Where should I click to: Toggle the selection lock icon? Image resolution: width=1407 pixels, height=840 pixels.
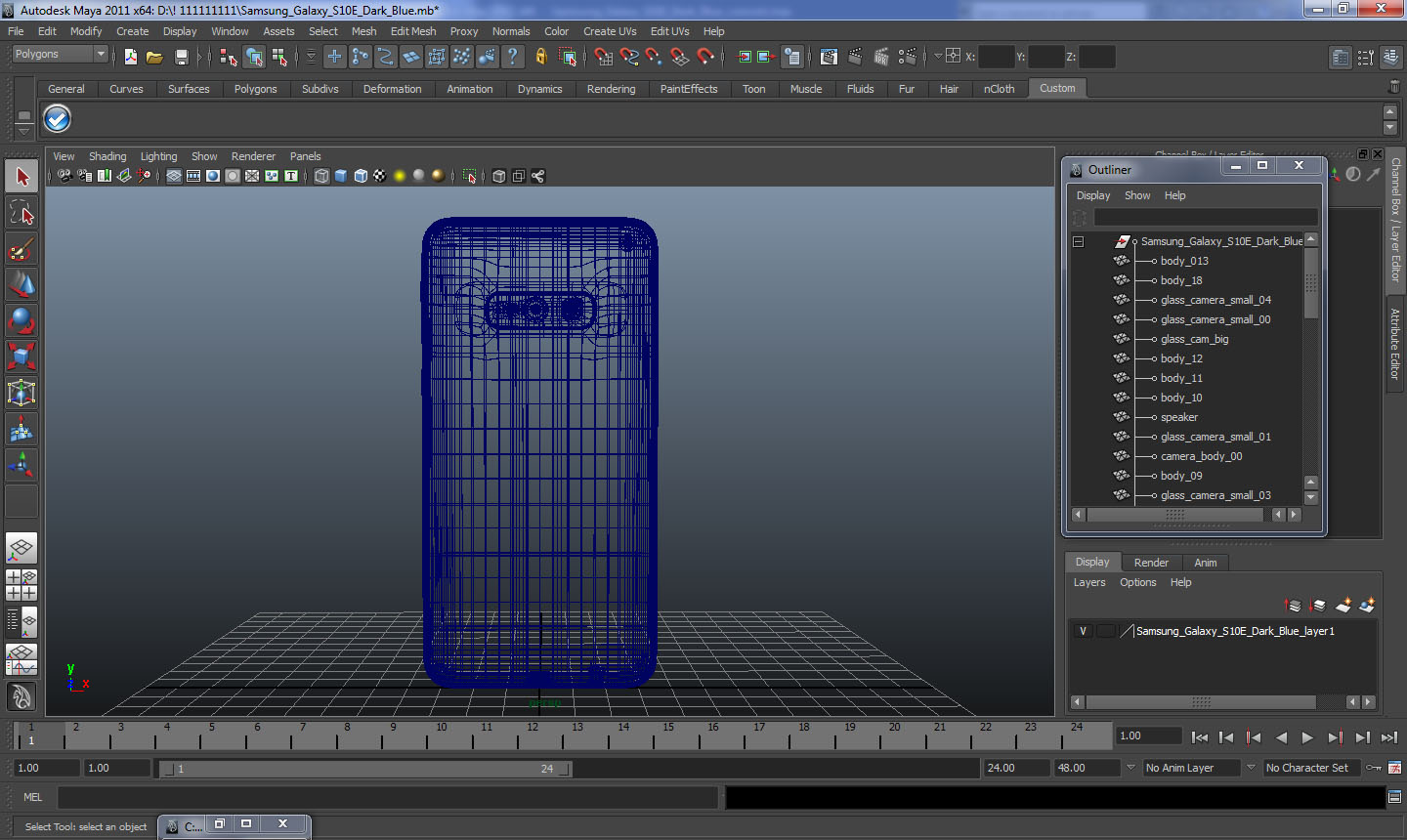[540, 57]
